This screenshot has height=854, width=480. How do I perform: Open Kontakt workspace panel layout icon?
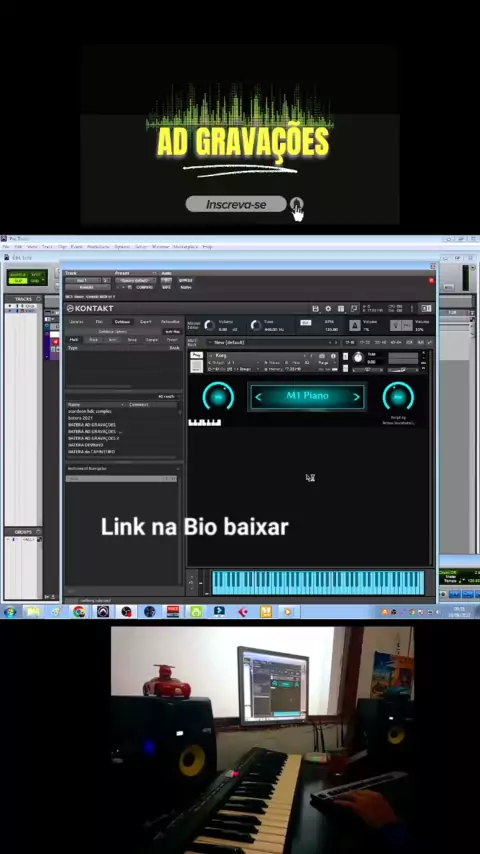341,309
